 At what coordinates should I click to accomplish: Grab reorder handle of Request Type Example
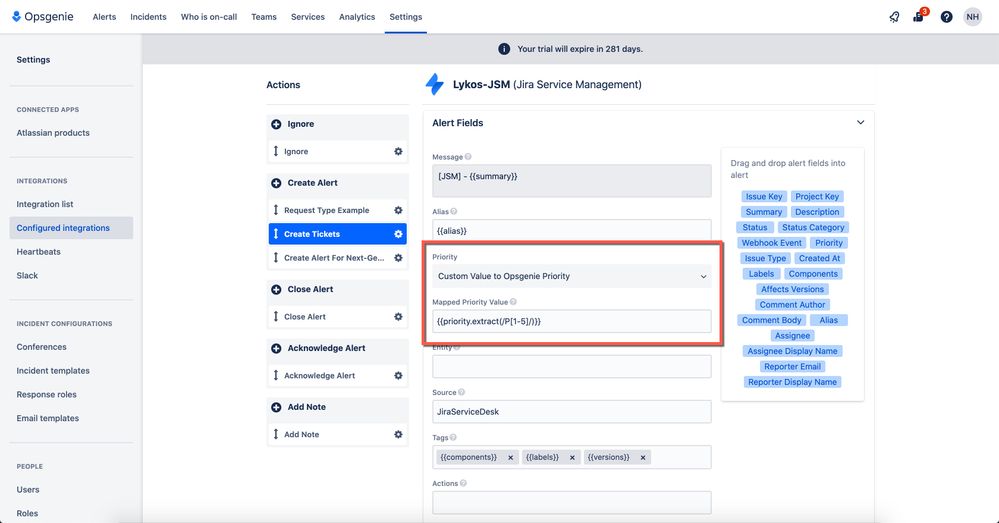point(276,210)
